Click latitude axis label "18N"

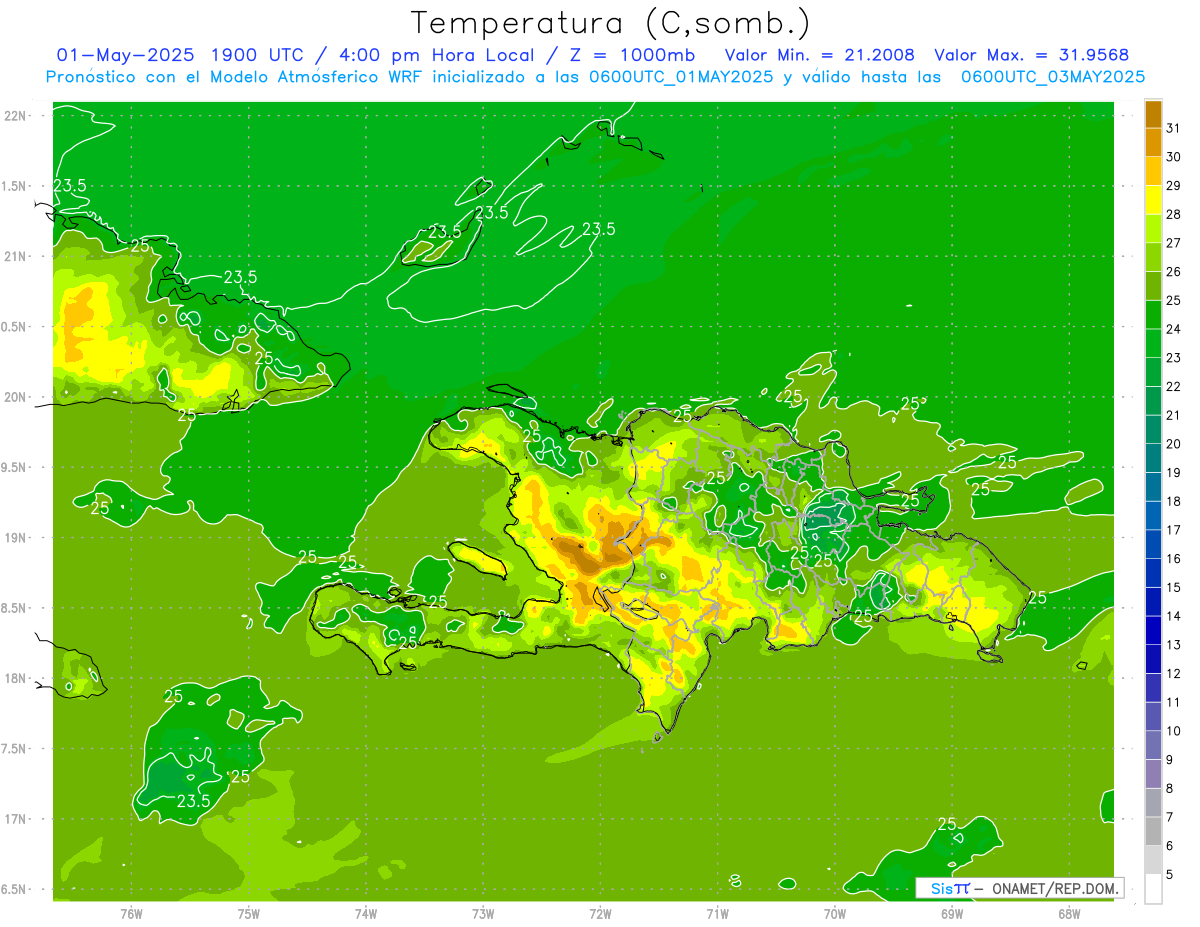coord(15,679)
